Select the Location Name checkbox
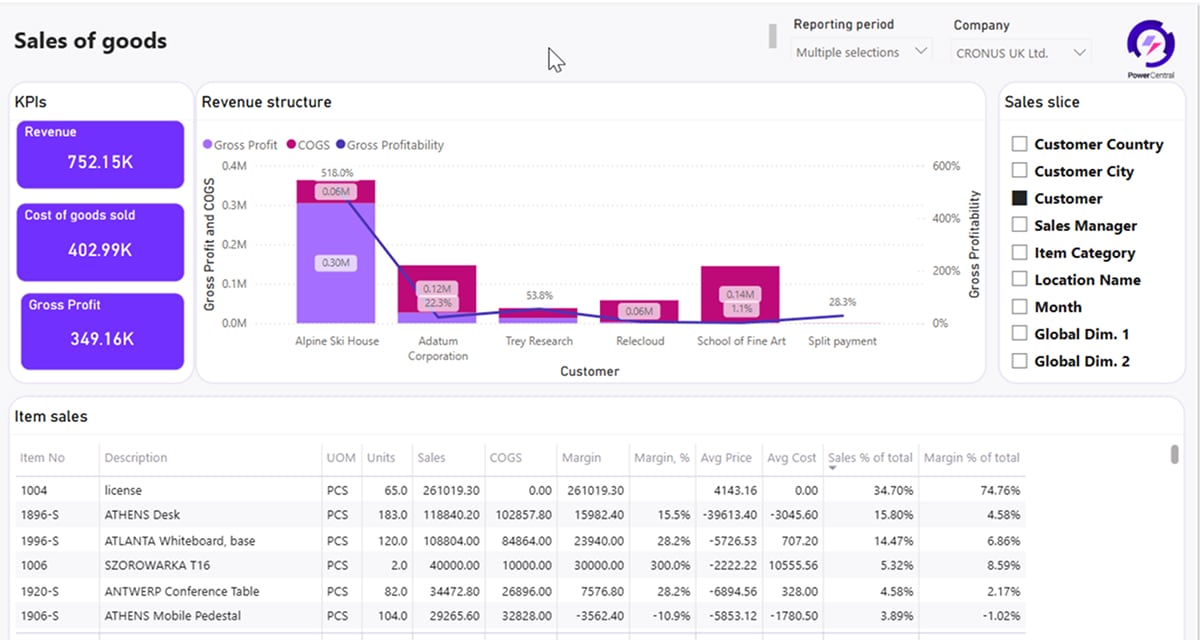Viewport: 1200px width, 640px height. [1019, 279]
